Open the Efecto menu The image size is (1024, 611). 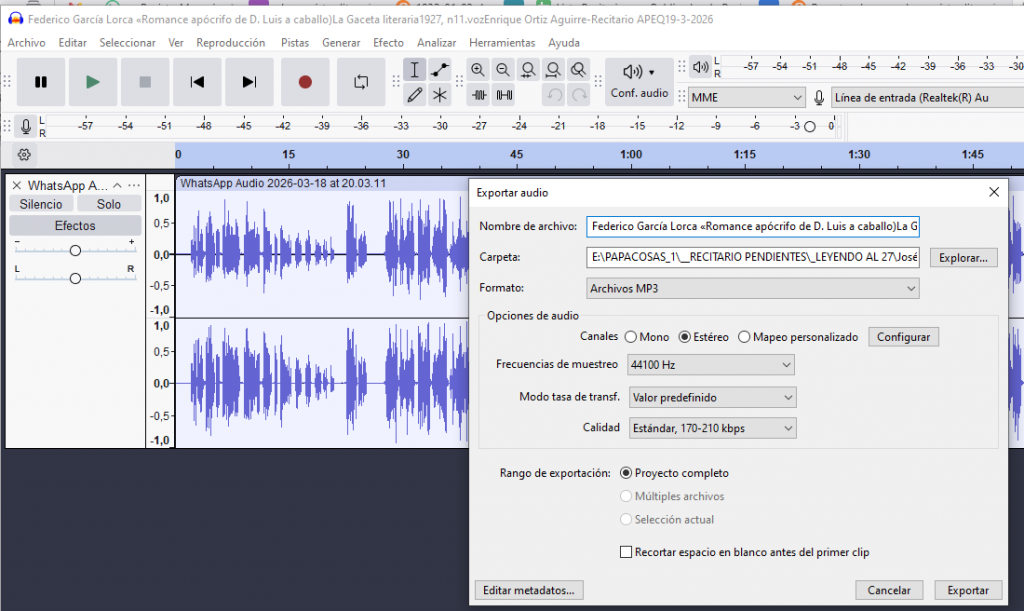pos(388,43)
